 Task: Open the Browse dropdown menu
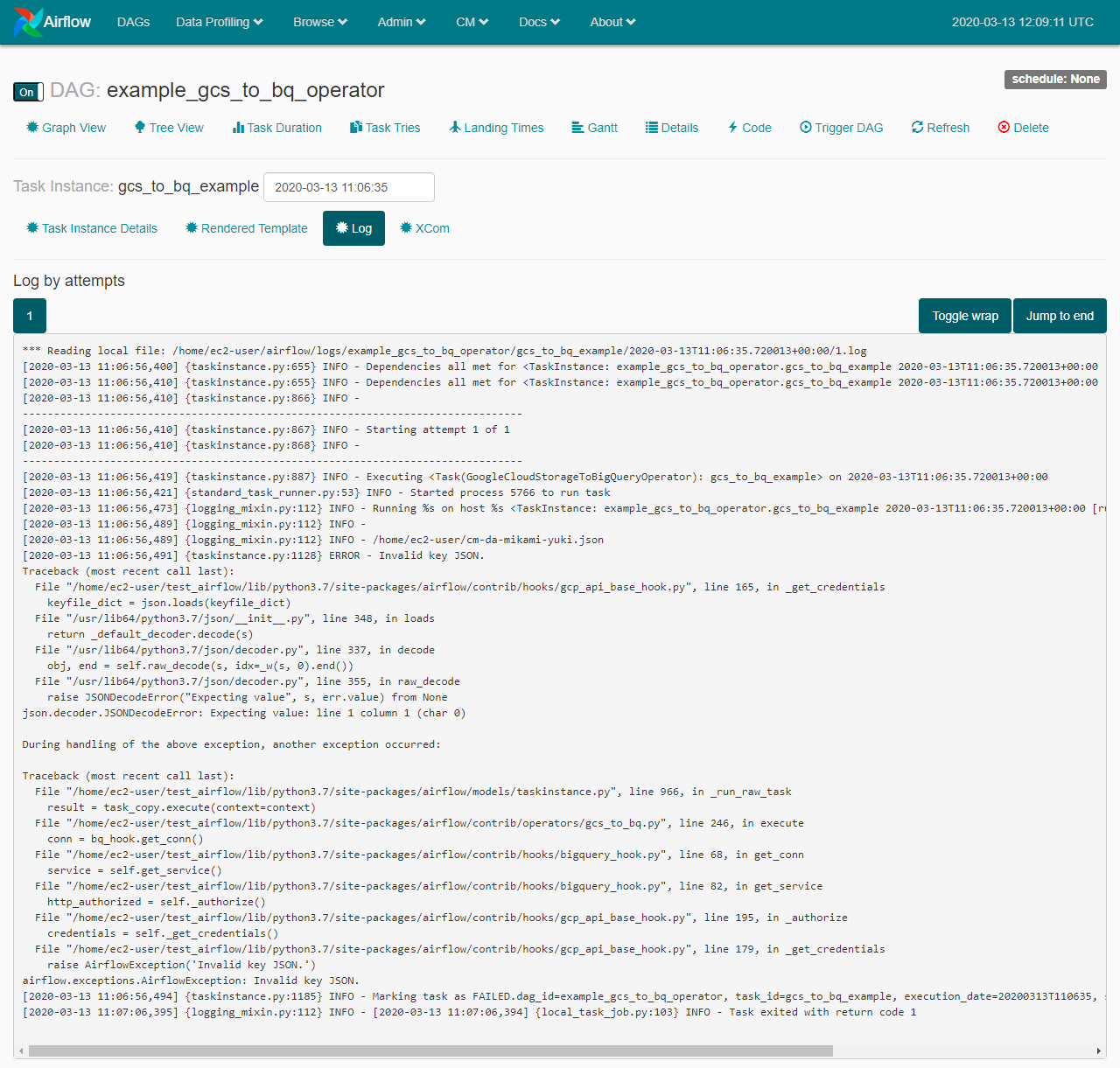pyautogui.click(x=319, y=22)
